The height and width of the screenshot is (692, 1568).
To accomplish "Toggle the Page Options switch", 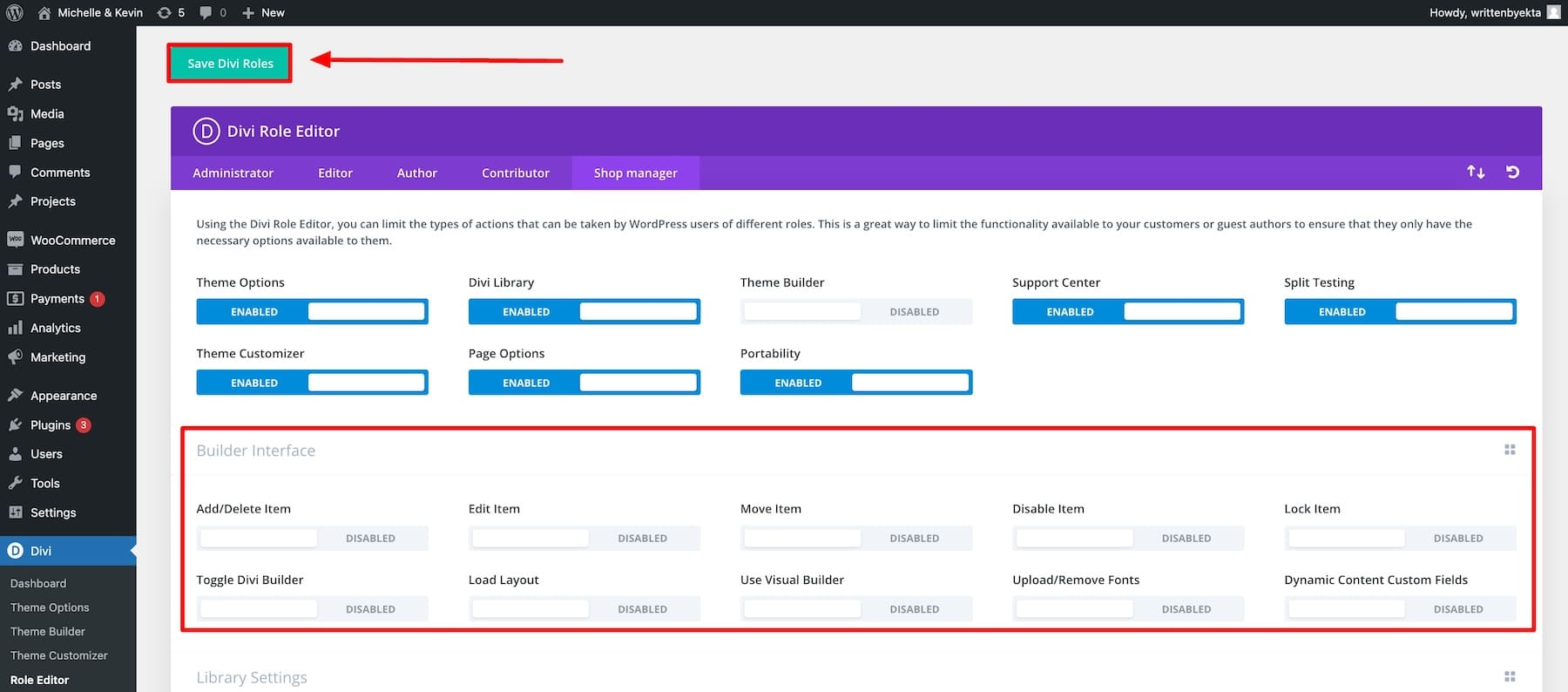I will pyautogui.click(x=584, y=383).
